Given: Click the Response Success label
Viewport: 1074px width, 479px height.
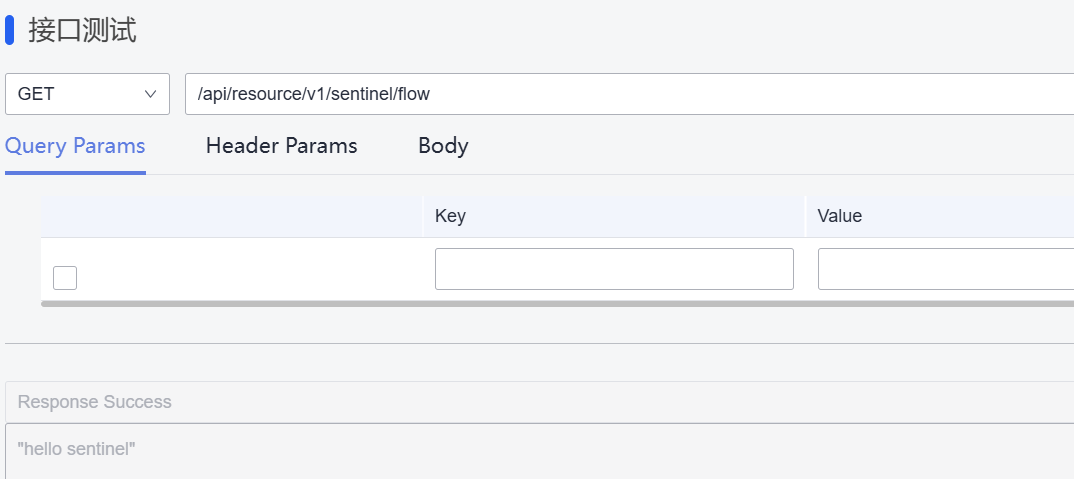Looking at the screenshot, I should click(95, 402).
